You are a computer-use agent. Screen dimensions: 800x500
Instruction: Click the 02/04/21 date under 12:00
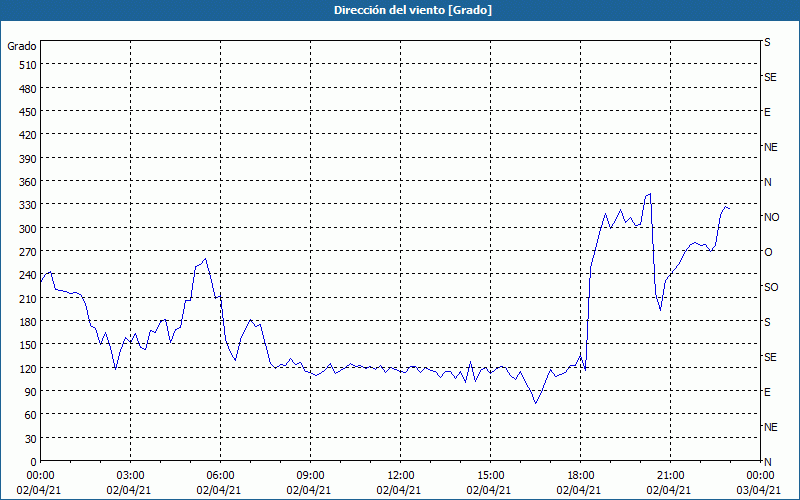(x=399, y=490)
